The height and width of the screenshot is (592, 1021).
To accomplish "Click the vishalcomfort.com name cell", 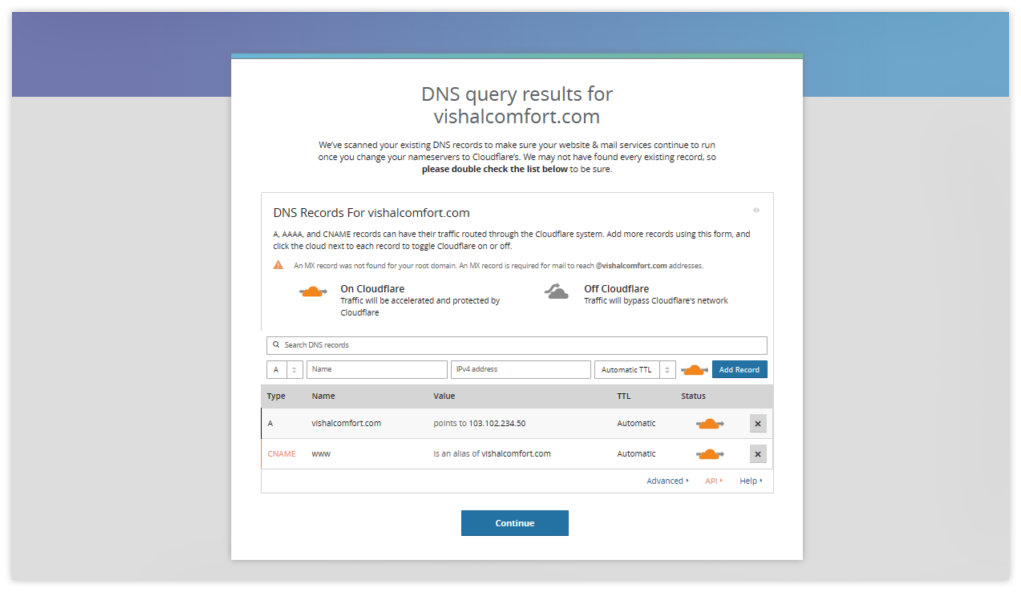I will (346, 423).
